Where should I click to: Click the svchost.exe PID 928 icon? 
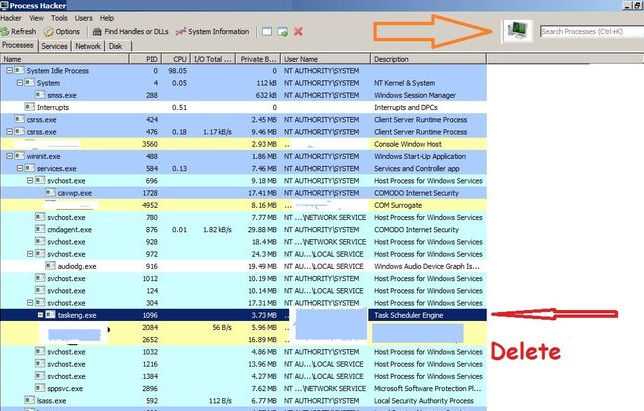tap(40, 241)
